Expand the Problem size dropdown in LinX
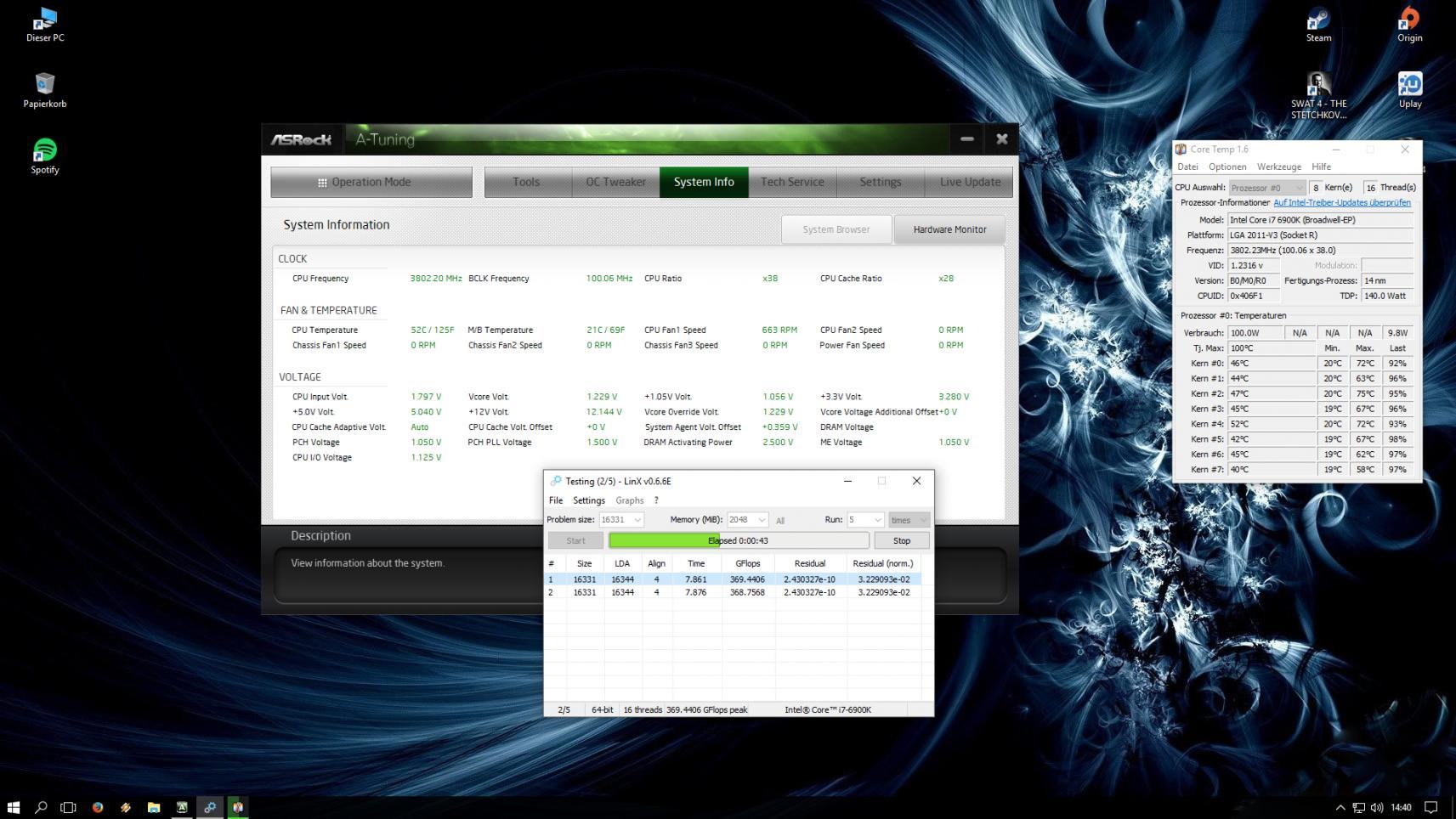Viewport: 1456px width, 819px height. pyautogui.click(x=637, y=520)
